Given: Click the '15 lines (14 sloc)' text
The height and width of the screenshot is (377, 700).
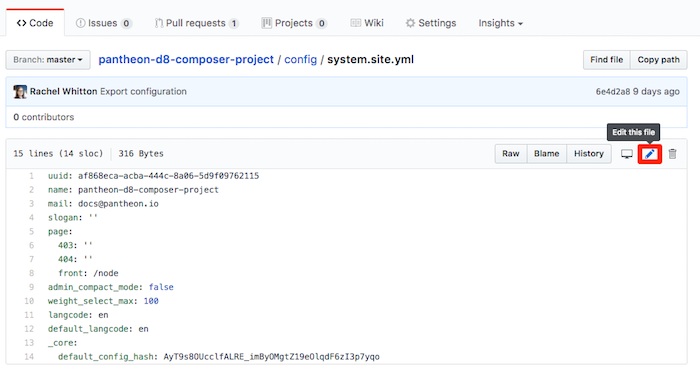Looking at the screenshot, I should tap(58, 154).
